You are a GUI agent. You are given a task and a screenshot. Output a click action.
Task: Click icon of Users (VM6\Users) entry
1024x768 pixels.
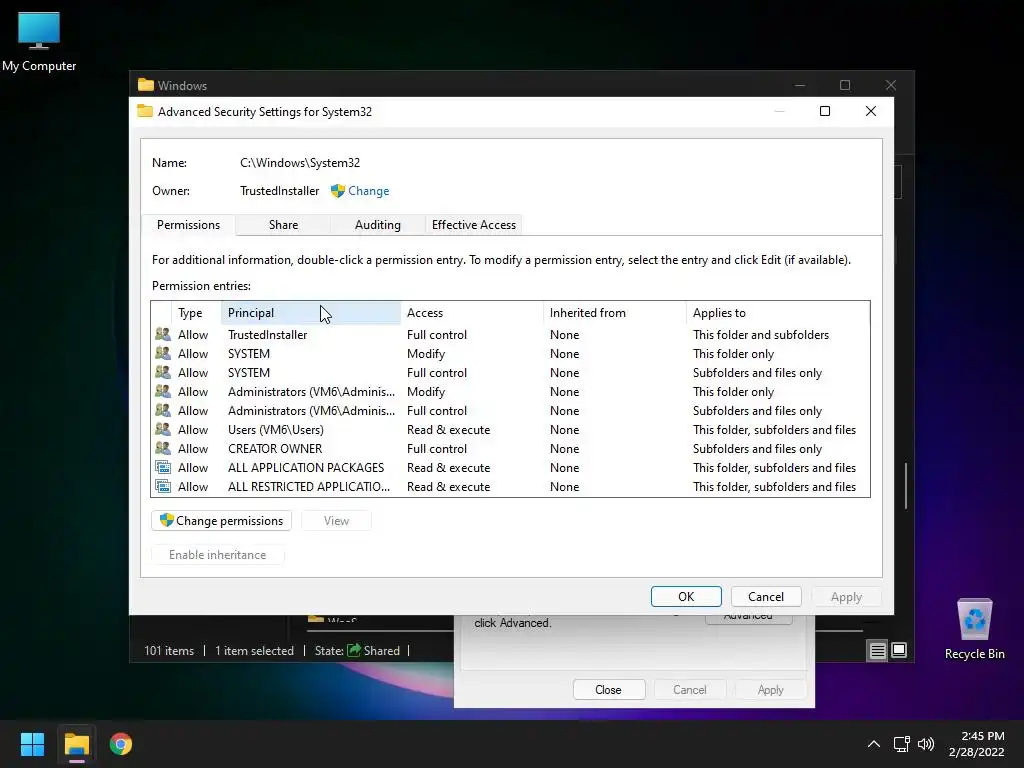163,429
